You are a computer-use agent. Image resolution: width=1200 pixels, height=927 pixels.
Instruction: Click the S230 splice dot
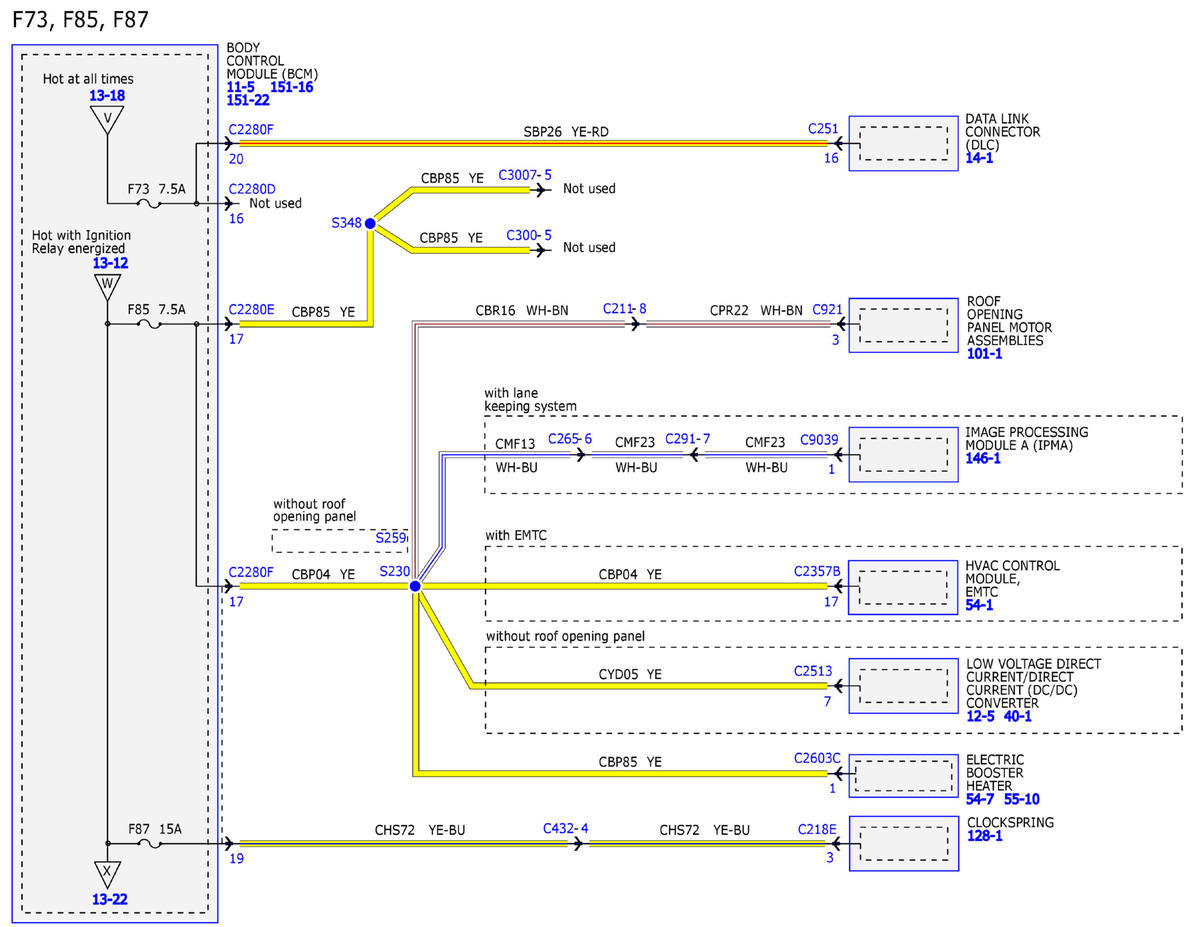tap(415, 586)
